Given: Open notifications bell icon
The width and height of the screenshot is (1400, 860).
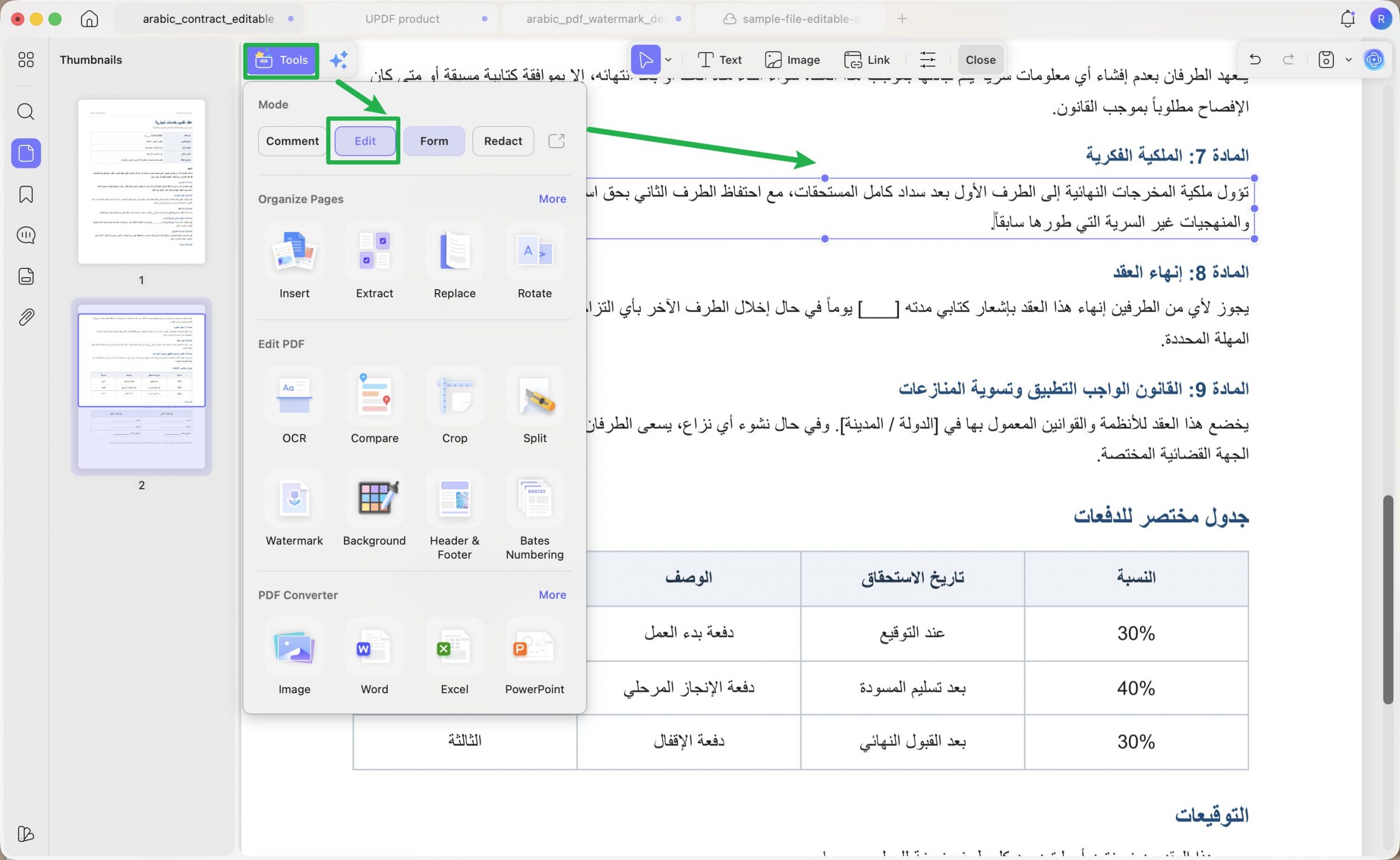Looking at the screenshot, I should [1347, 19].
